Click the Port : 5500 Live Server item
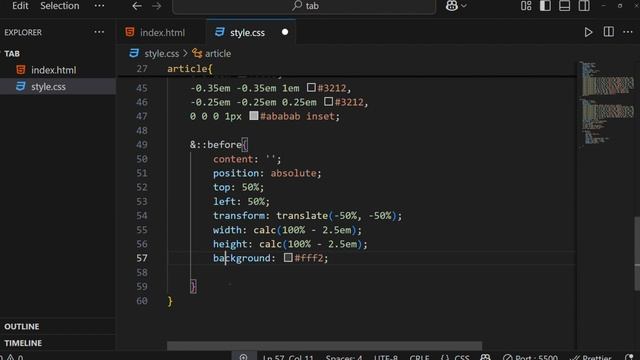Image resolution: width=640 pixels, height=360 pixels. [530, 357]
